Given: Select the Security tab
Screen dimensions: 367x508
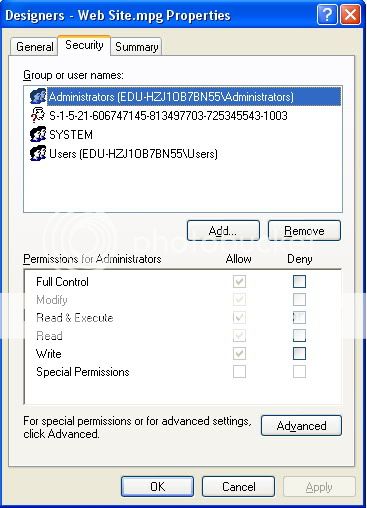Looking at the screenshot, I should coord(84,45).
